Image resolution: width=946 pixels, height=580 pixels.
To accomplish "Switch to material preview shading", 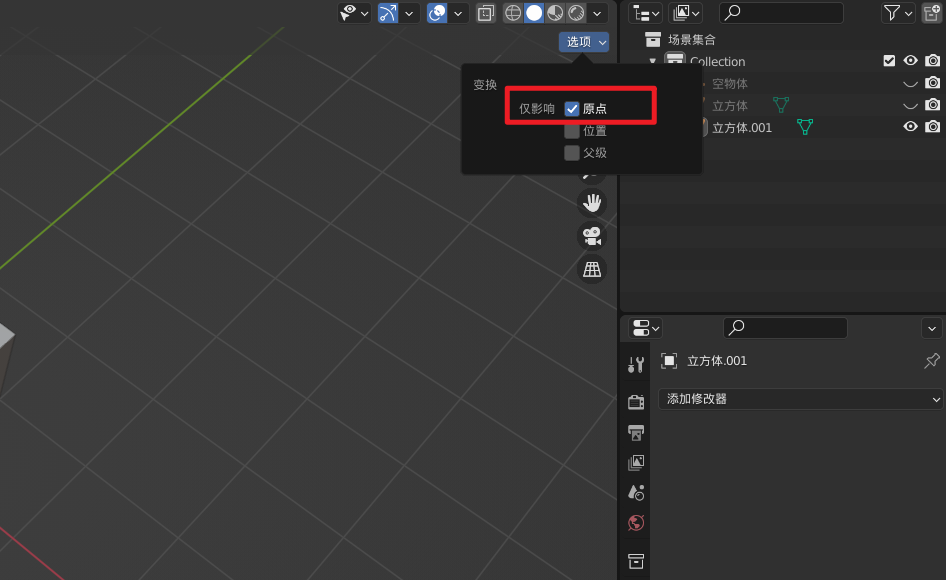I will (555, 13).
